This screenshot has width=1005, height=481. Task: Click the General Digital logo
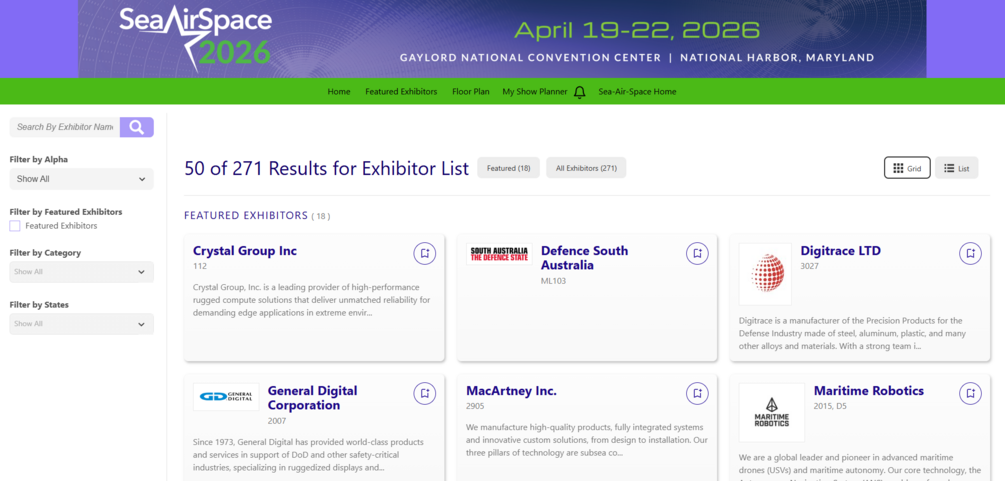tap(226, 397)
